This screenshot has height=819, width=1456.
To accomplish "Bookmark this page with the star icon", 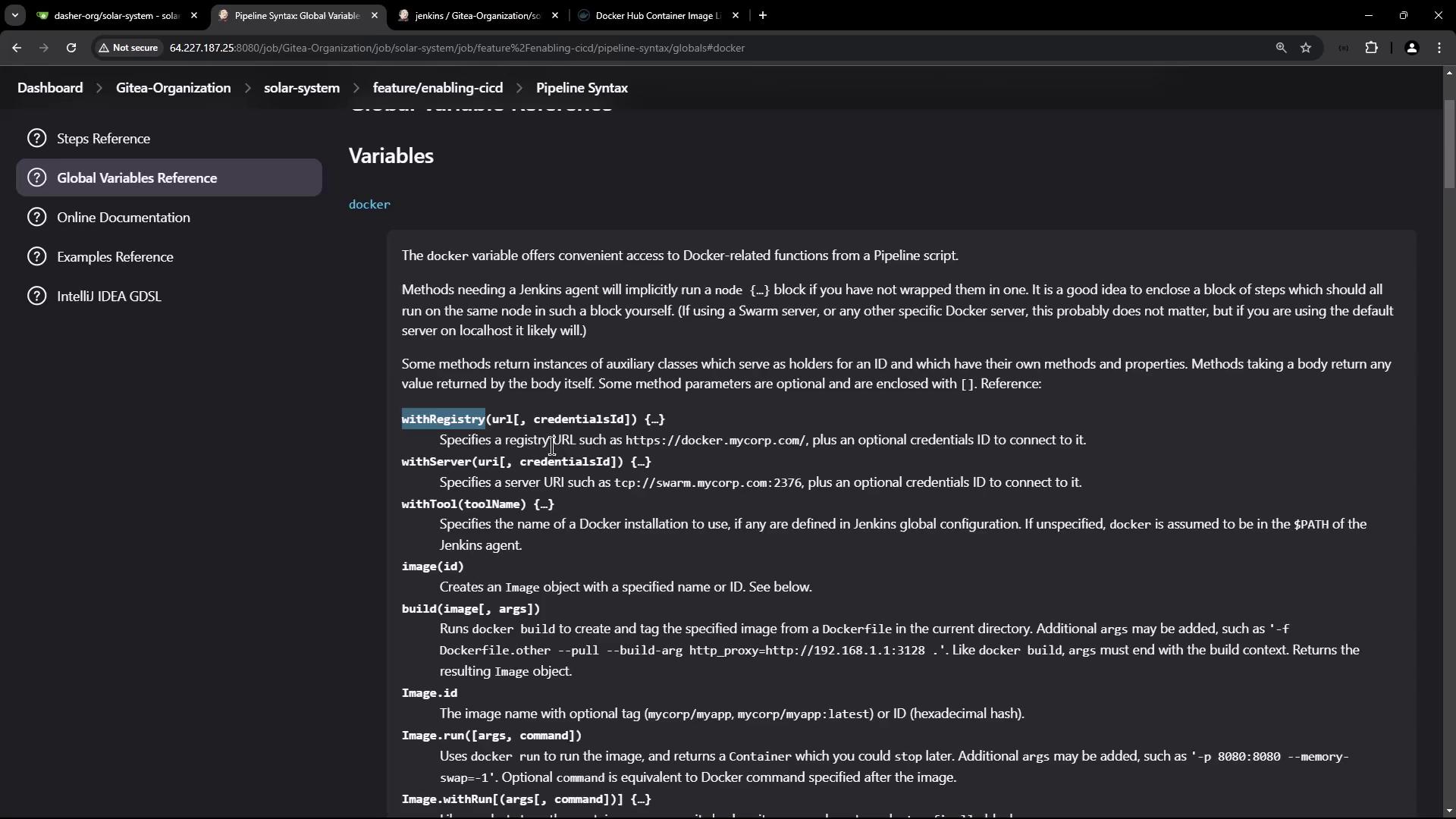I will 1306,48.
